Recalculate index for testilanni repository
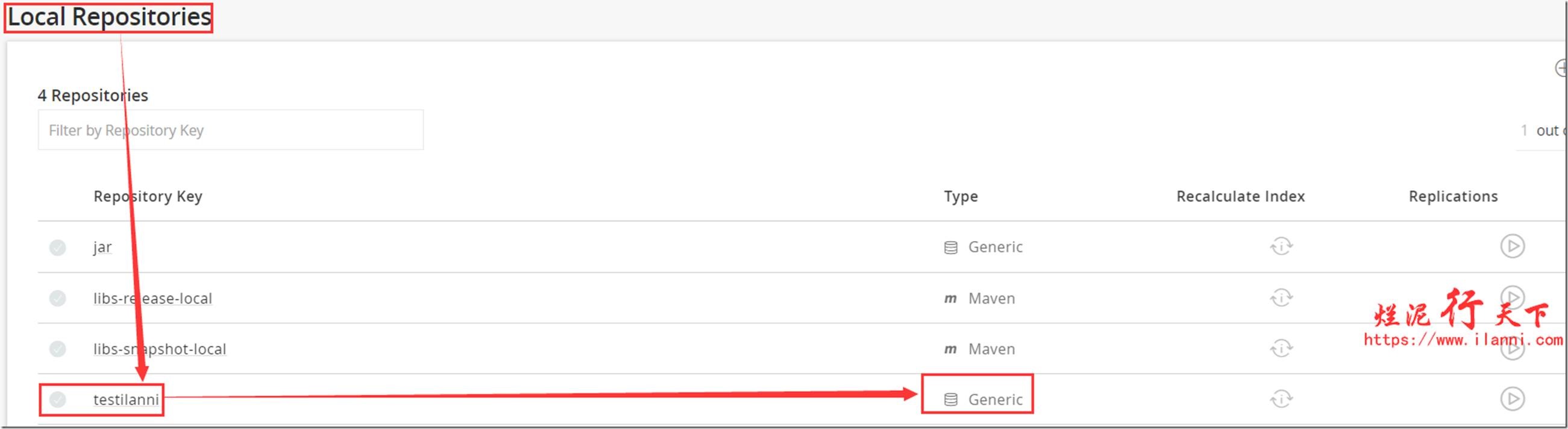This screenshot has width=1568, height=429. tap(1281, 399)
